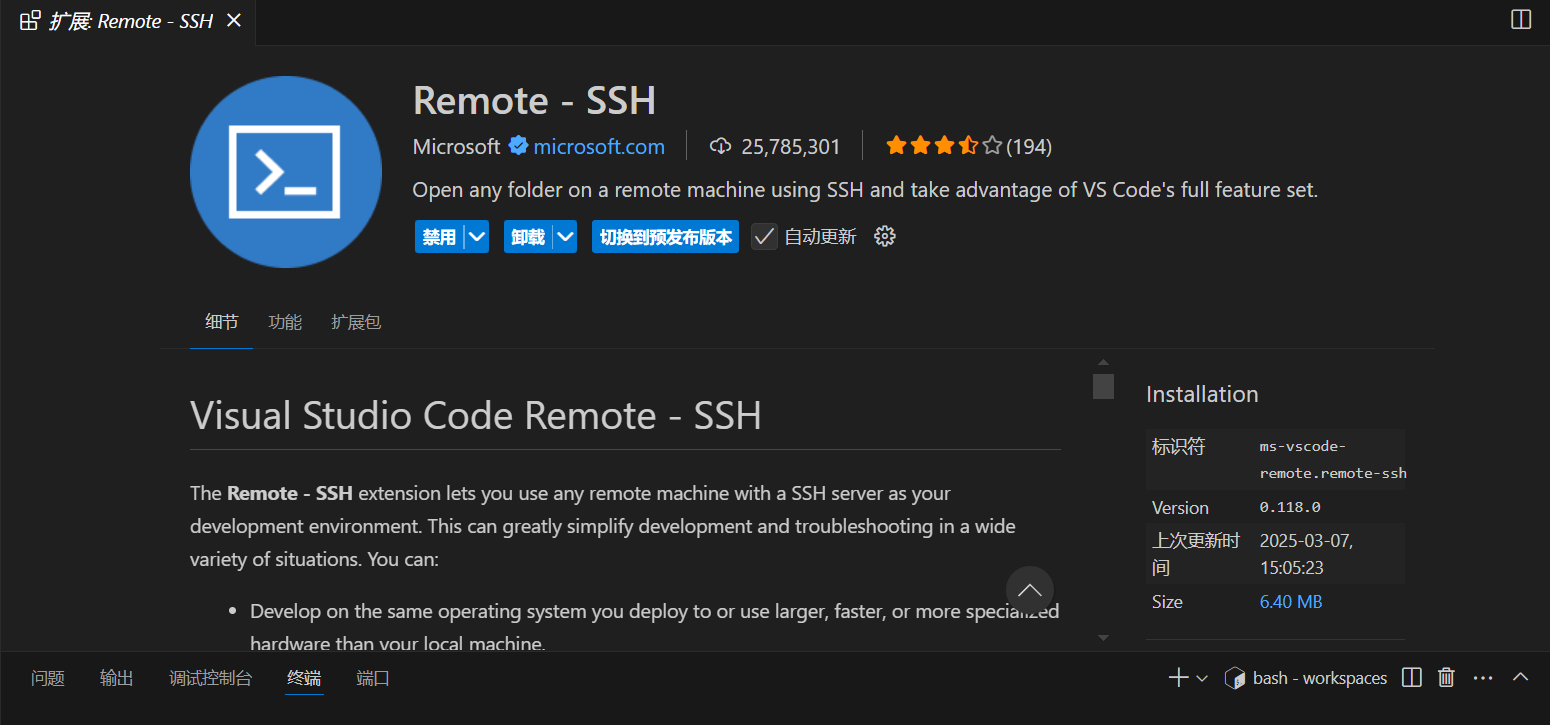Kill terminal with trash icon
Screen dimensions: 1550x725
(x=1446, y=678)
